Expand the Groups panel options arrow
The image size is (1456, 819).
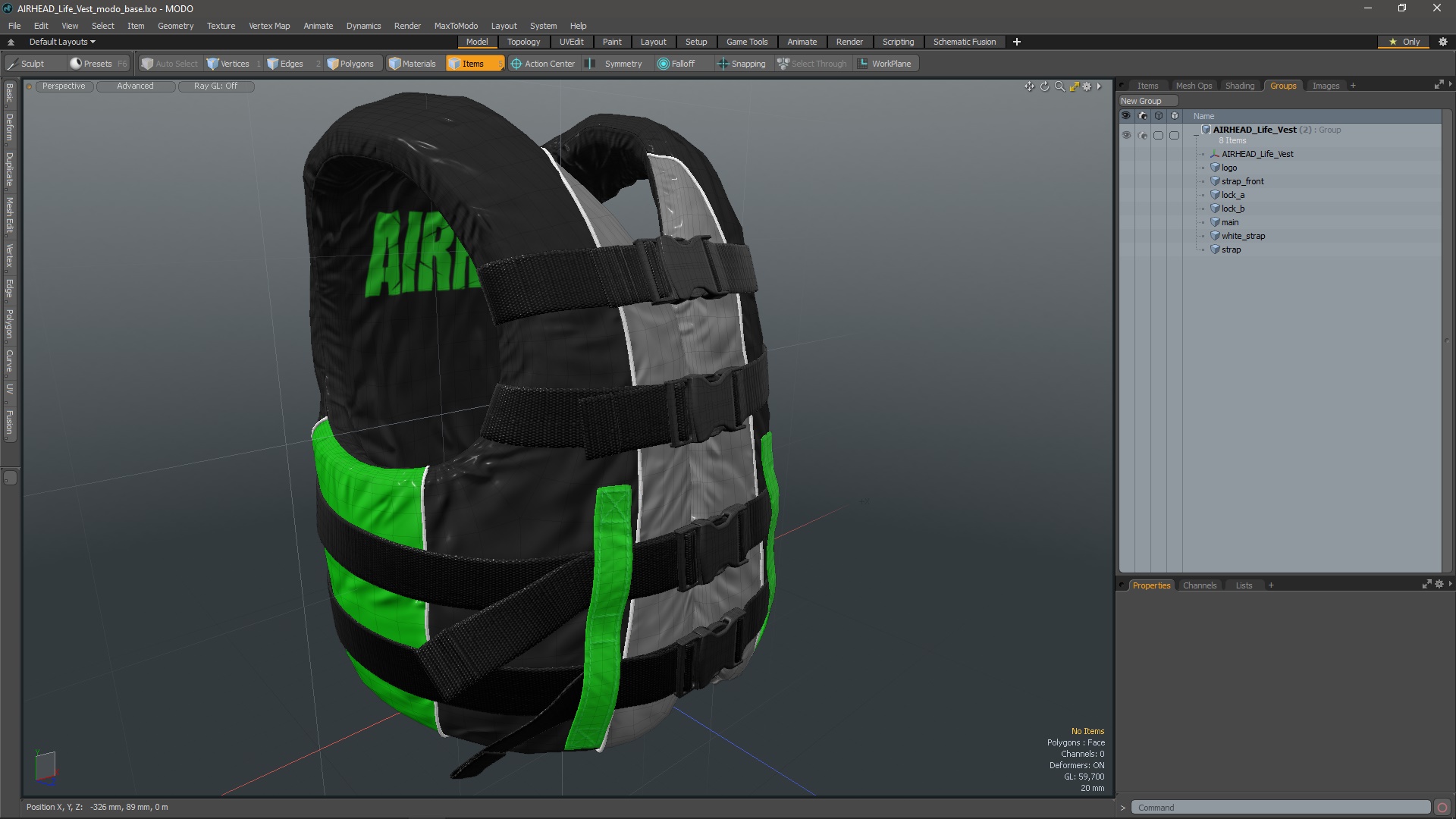1450,85
